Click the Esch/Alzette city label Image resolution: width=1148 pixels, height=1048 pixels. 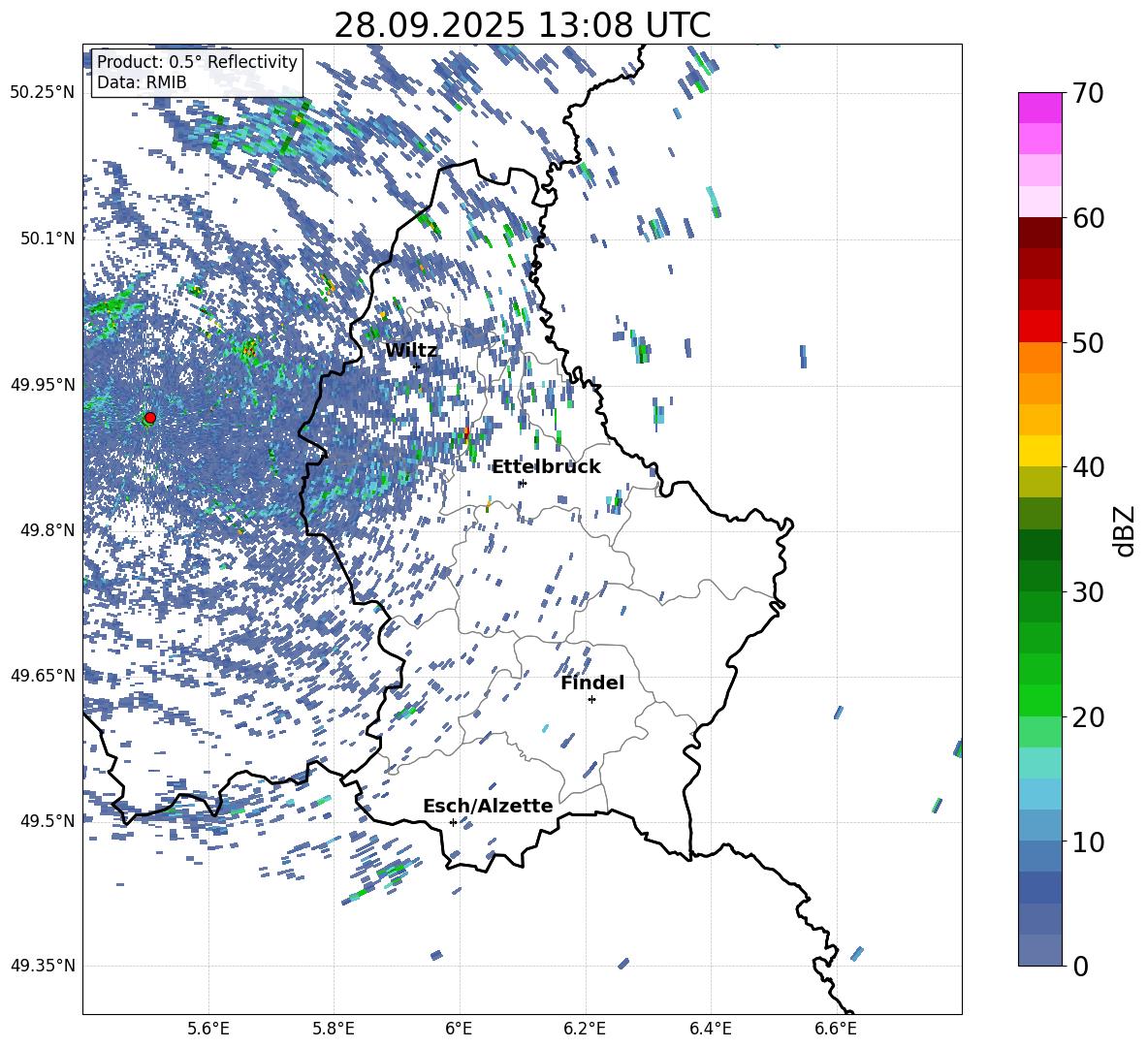488,806
